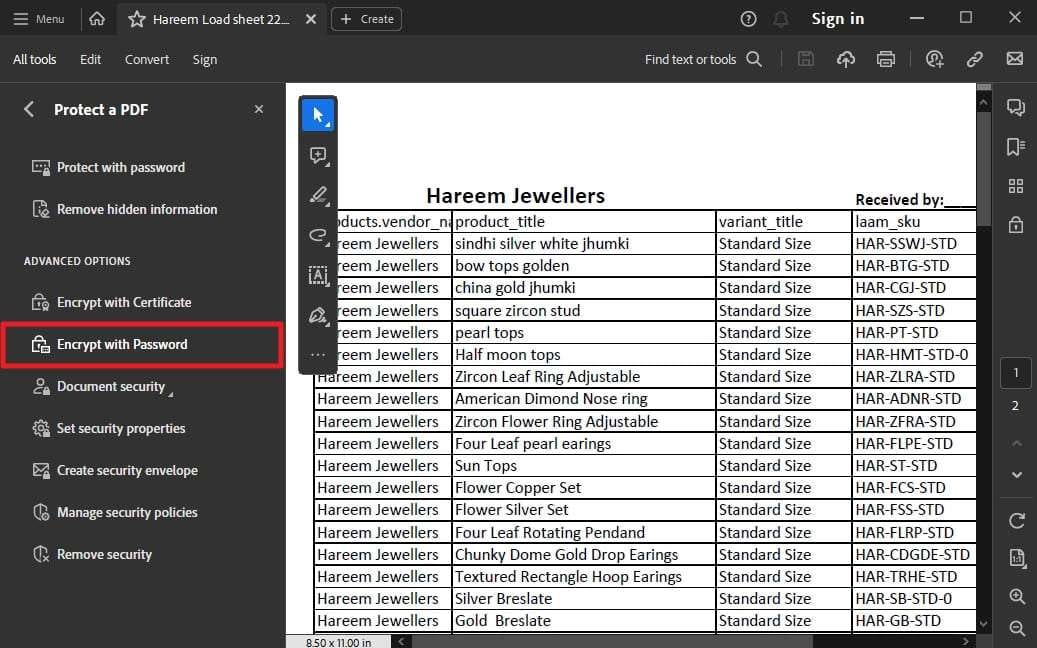Click the vertical scrollbar up arrow
This screenshot has width=1037, height=648.
pos(983,103)
